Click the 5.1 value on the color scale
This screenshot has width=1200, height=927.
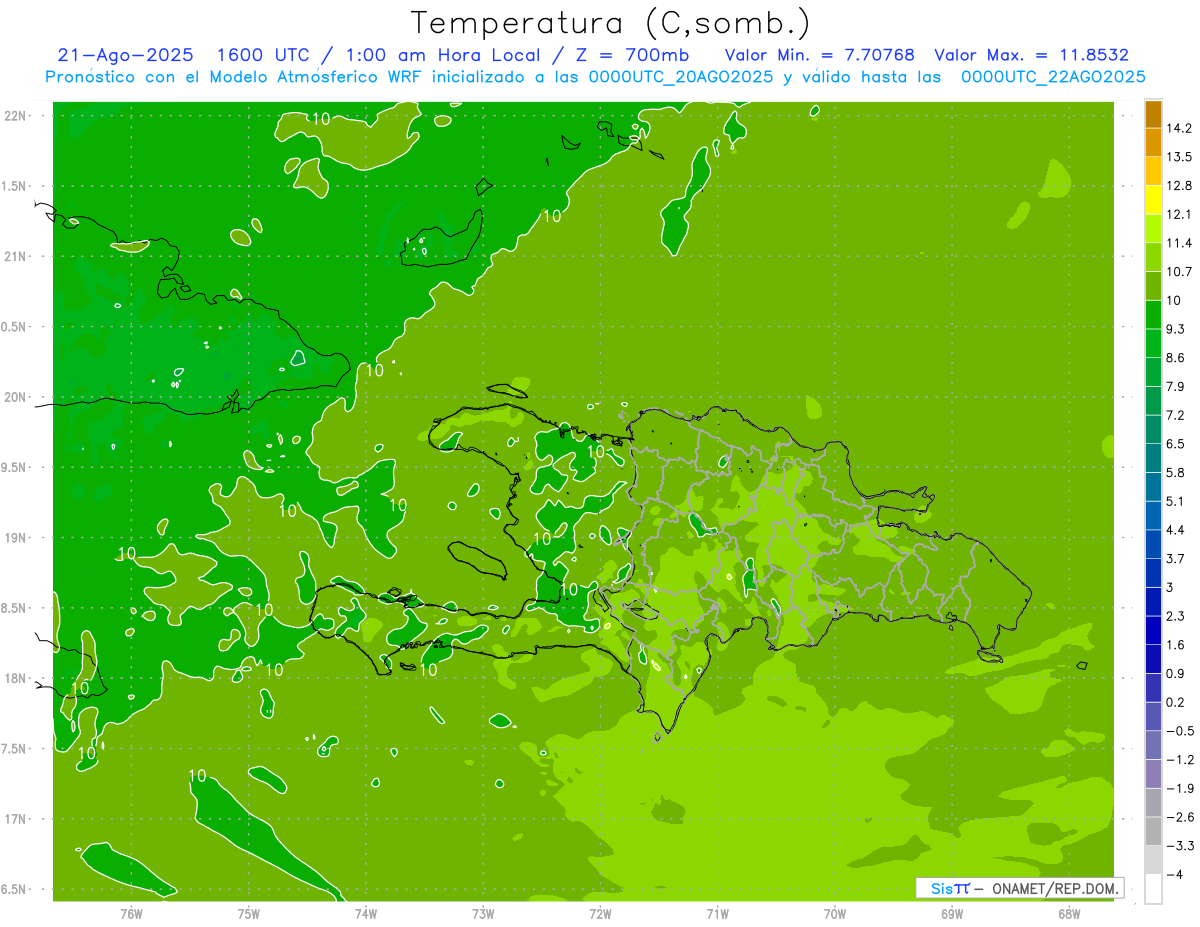[1177, 501]
